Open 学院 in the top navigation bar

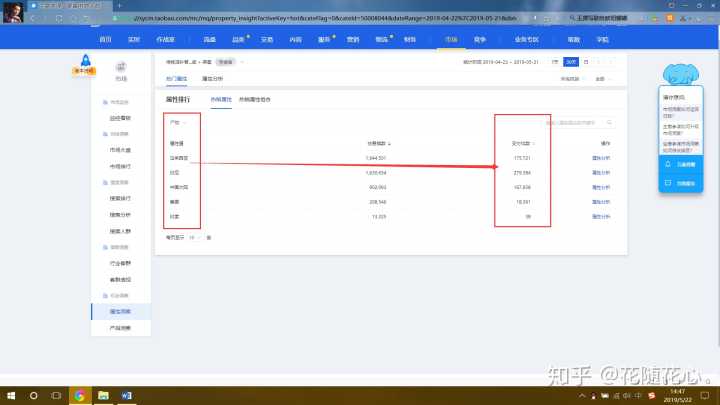602,39
